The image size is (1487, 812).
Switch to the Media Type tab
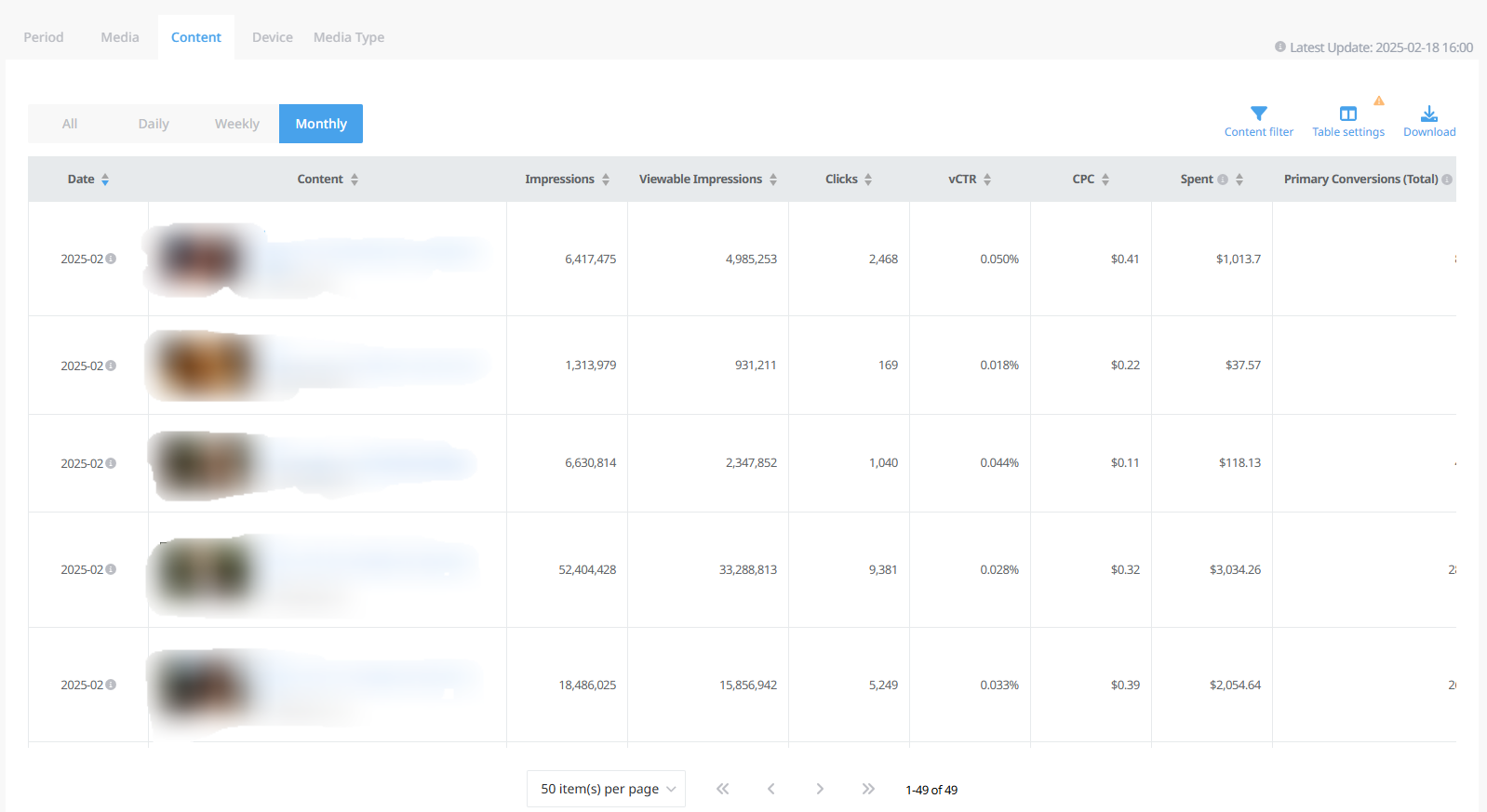click(x=349, y=37)
